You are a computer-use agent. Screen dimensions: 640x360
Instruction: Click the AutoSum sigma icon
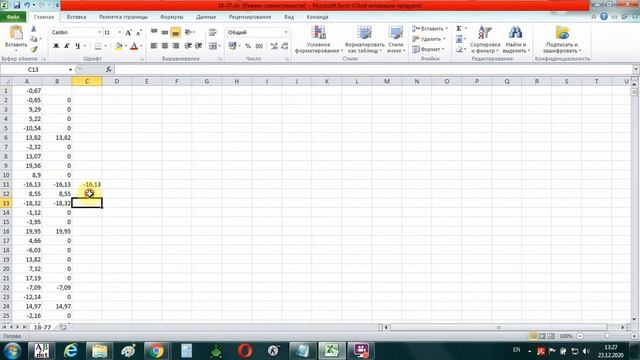click(x=459, y=29)
